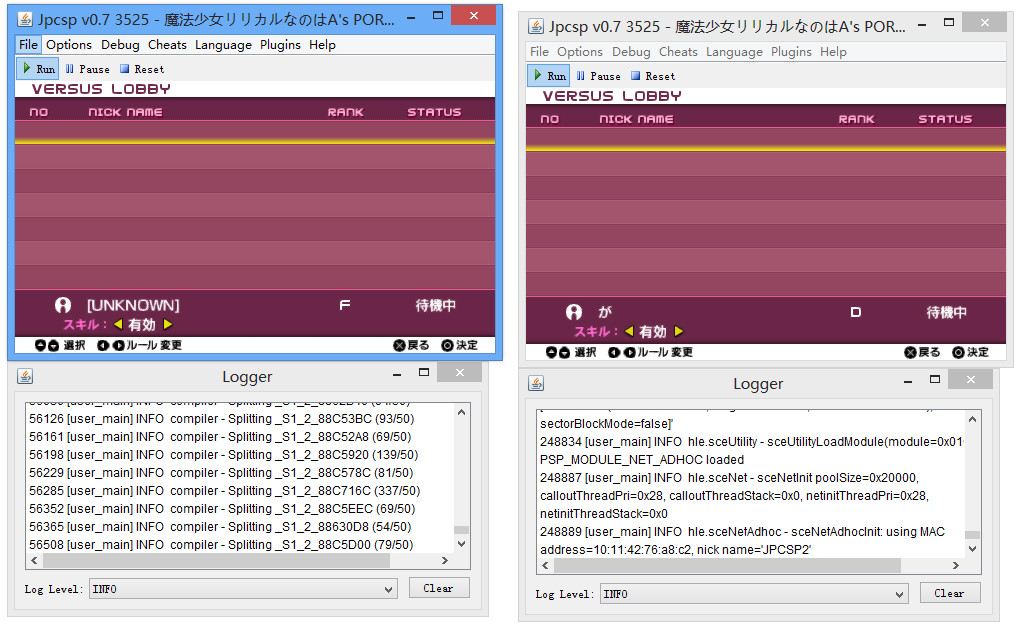Click Java icon in left Logger title bar

pos(25,376)
